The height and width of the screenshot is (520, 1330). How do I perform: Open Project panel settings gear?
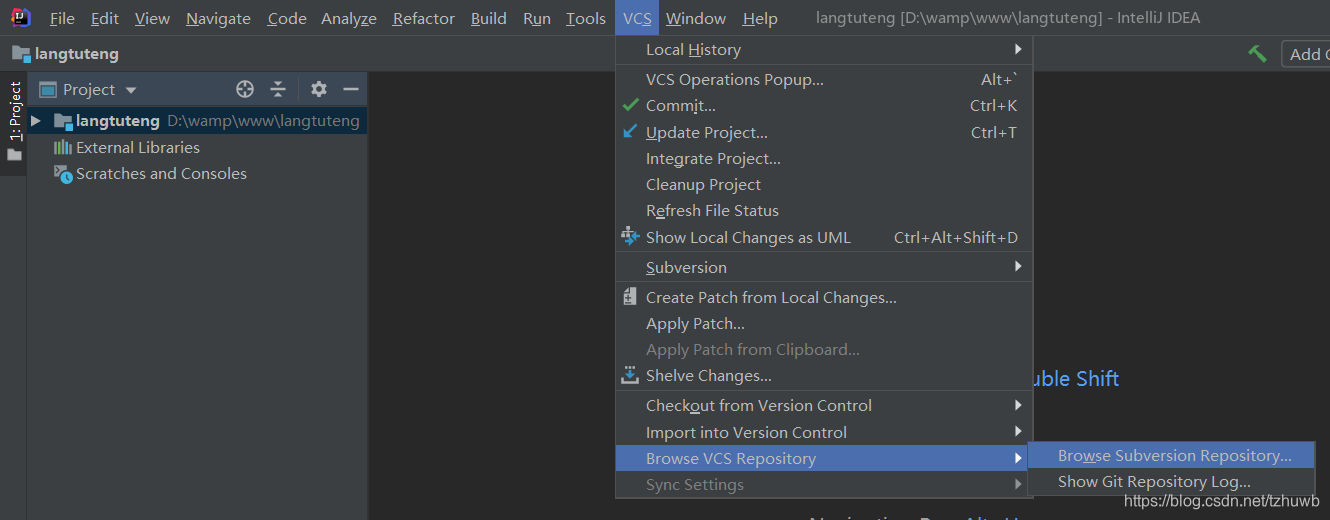pyautogui.click(x=319, y=89)
